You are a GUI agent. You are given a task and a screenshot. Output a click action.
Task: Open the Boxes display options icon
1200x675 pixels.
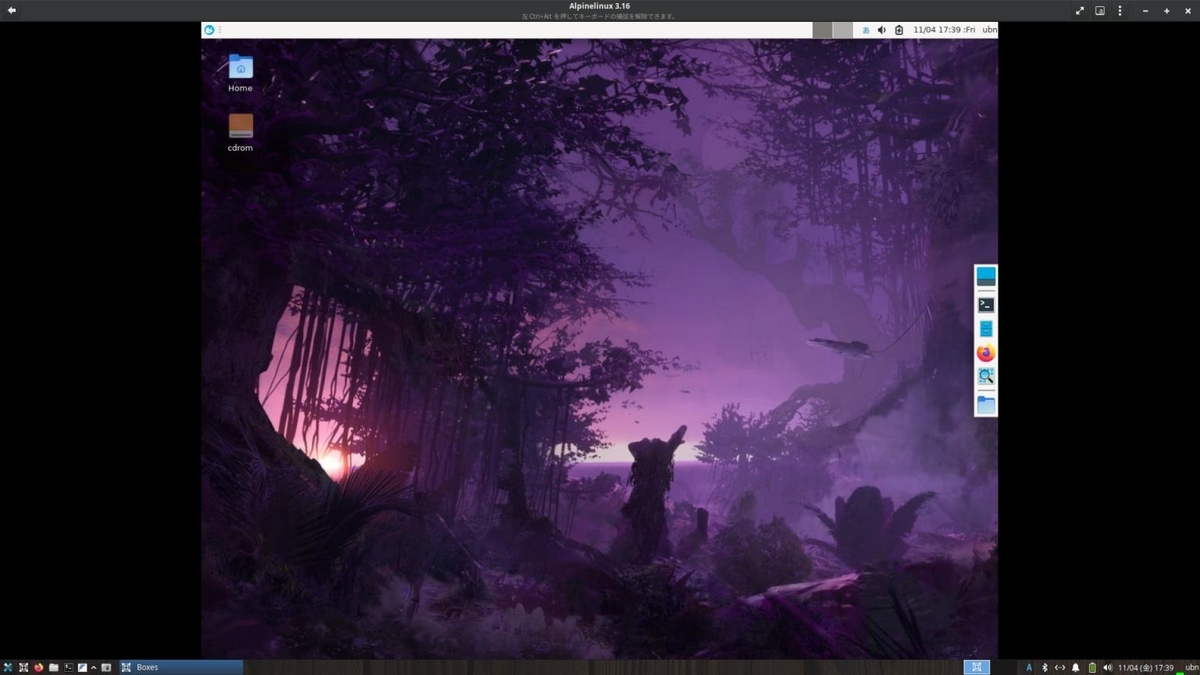(x=1100, y=10)
